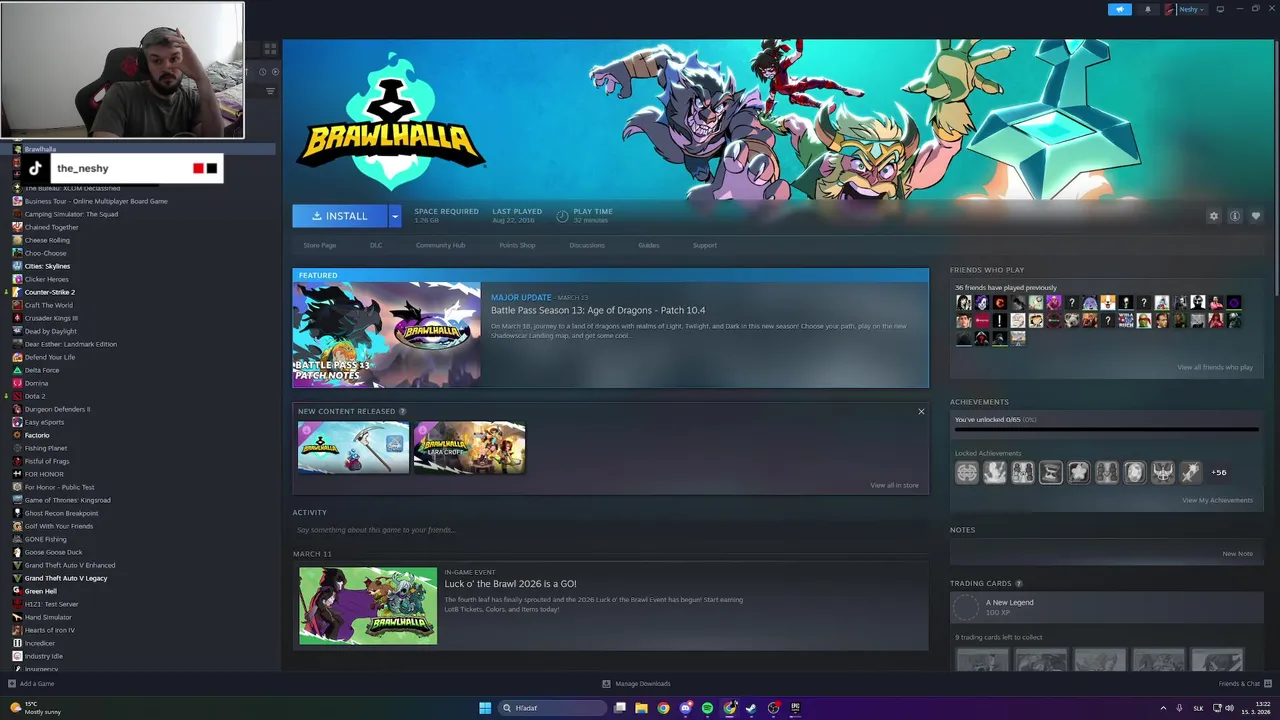This screenshot has height=720, width=1280.
Task: Show the +56 more locked achievements
Action: 1218,472
